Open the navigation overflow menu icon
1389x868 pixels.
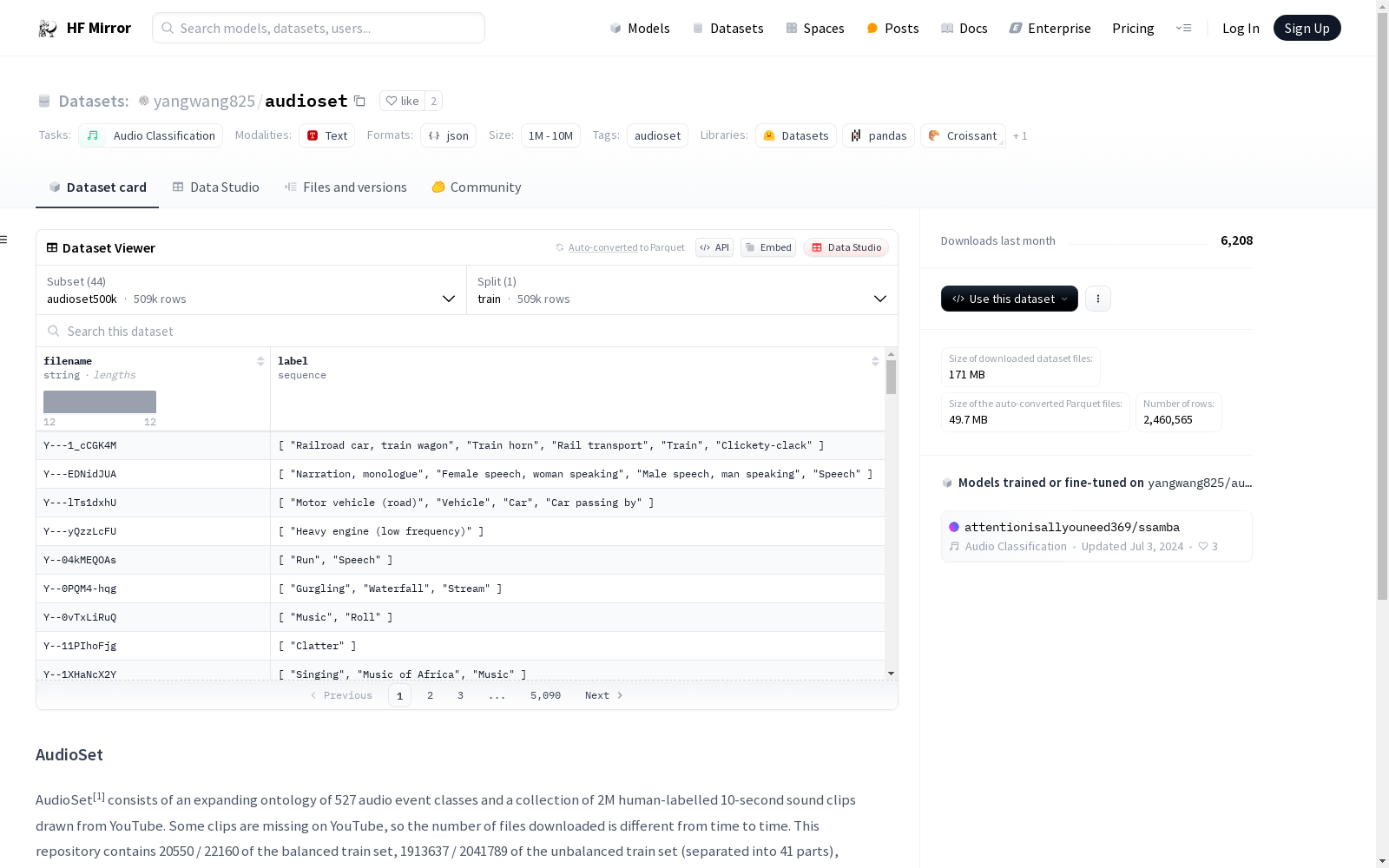[x=1183, y=28]
